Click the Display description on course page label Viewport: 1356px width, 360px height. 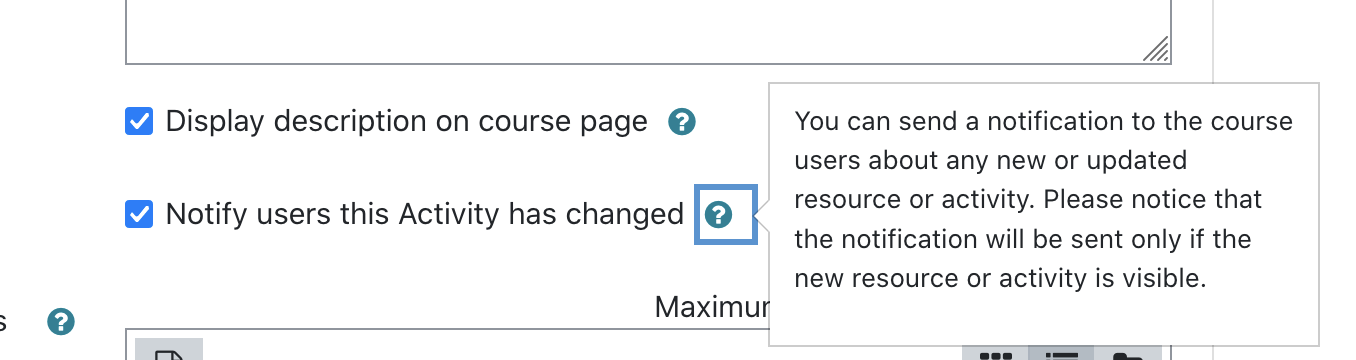pos(407,122)
